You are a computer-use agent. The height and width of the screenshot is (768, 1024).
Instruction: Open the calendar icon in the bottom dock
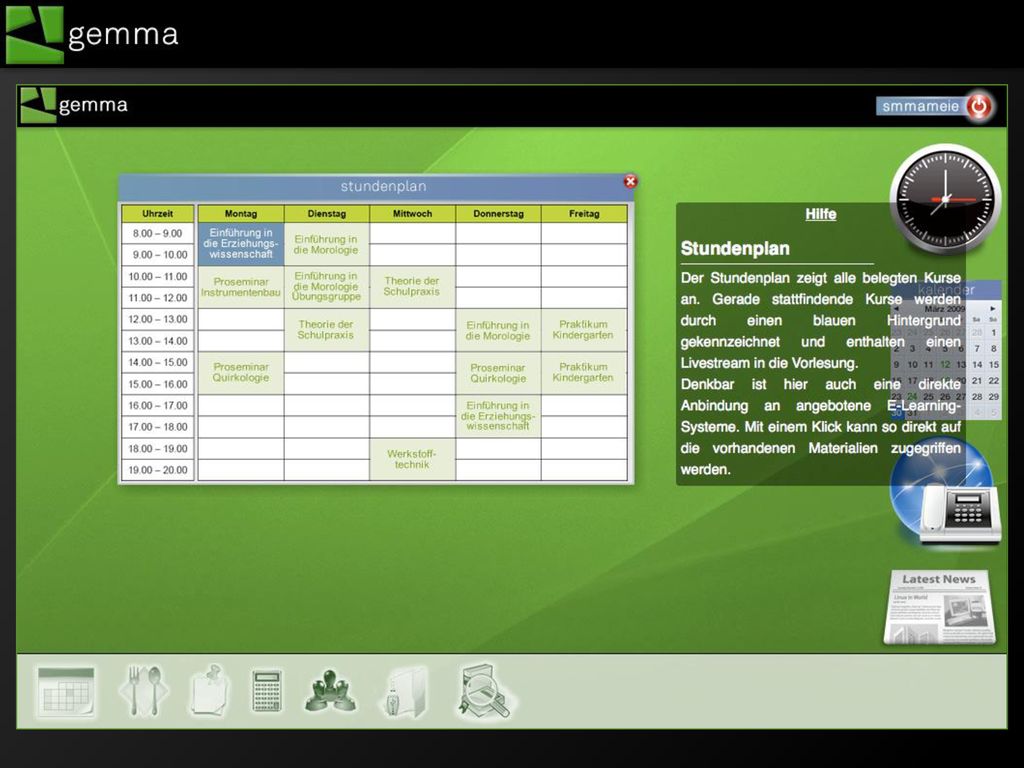65,691
